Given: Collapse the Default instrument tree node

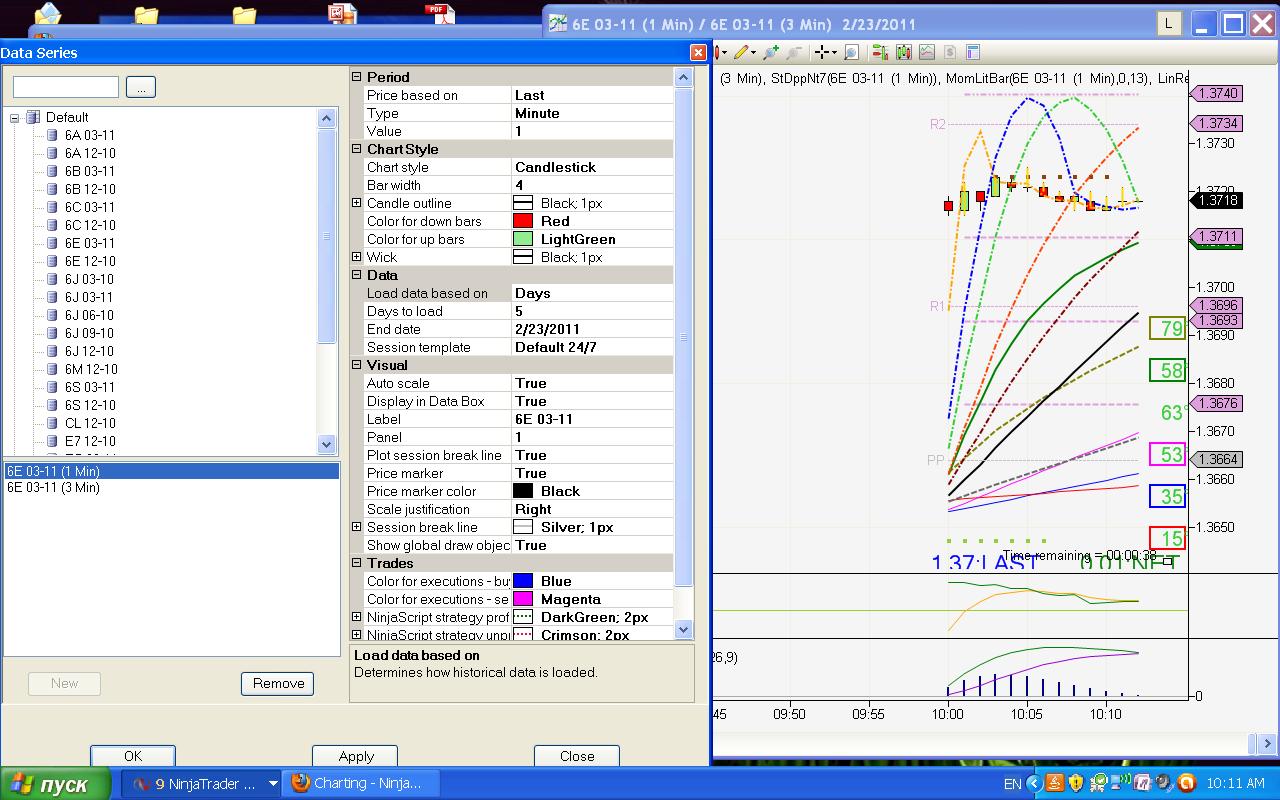Looking at the screenshot, I should click(x=15, y=117).
